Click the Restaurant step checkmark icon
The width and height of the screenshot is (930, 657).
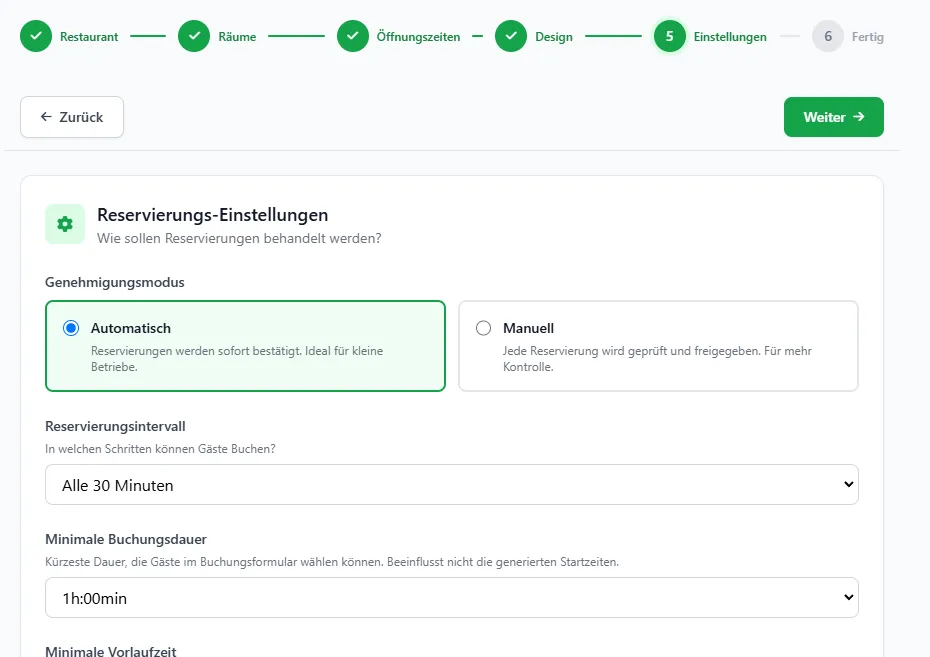(x=36, y=36)
